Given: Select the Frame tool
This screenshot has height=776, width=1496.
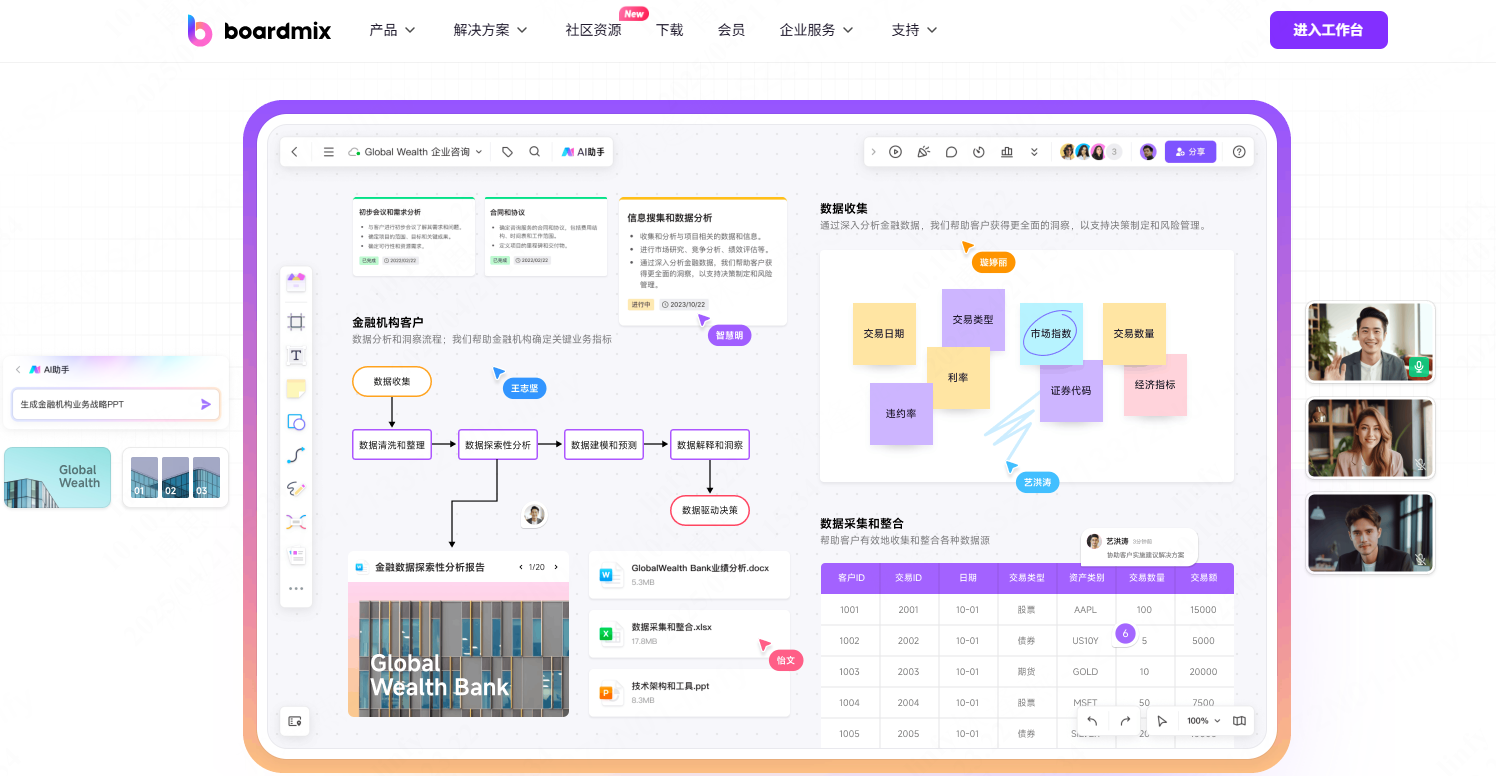Looking at the screenshot, I should click(296, 322).
